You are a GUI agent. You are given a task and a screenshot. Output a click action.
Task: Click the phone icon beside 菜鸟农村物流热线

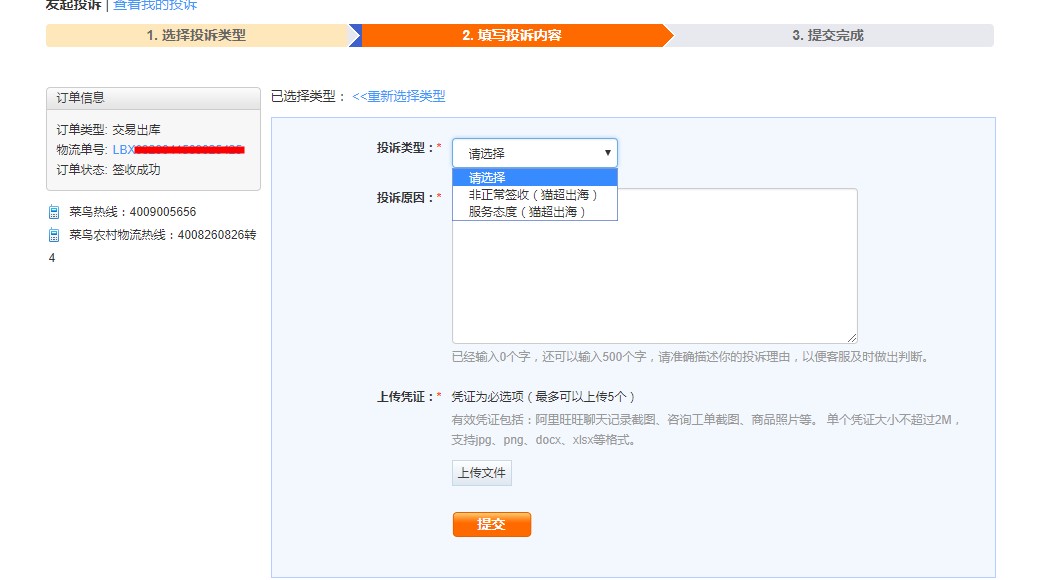(x=54, y=235)
